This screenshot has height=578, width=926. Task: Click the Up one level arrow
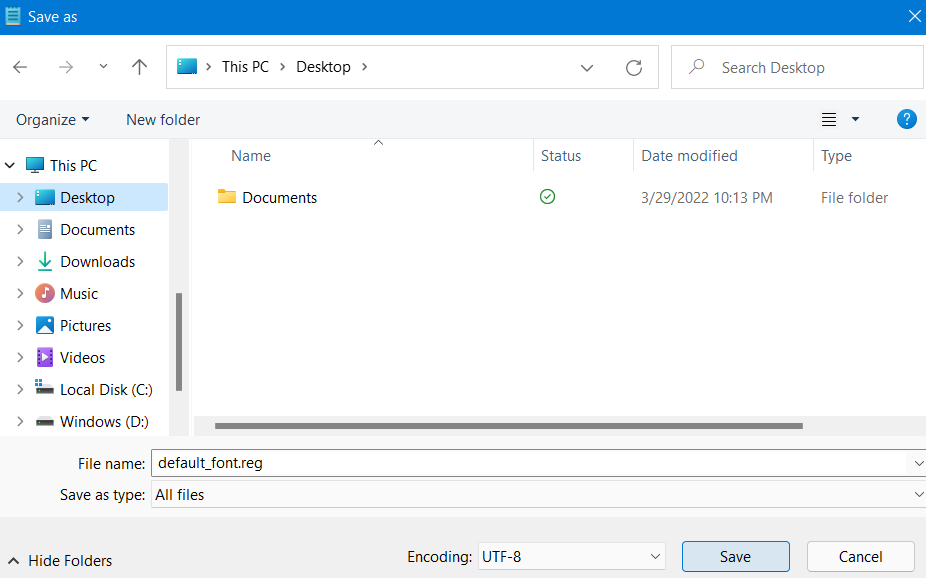point(139,67)
